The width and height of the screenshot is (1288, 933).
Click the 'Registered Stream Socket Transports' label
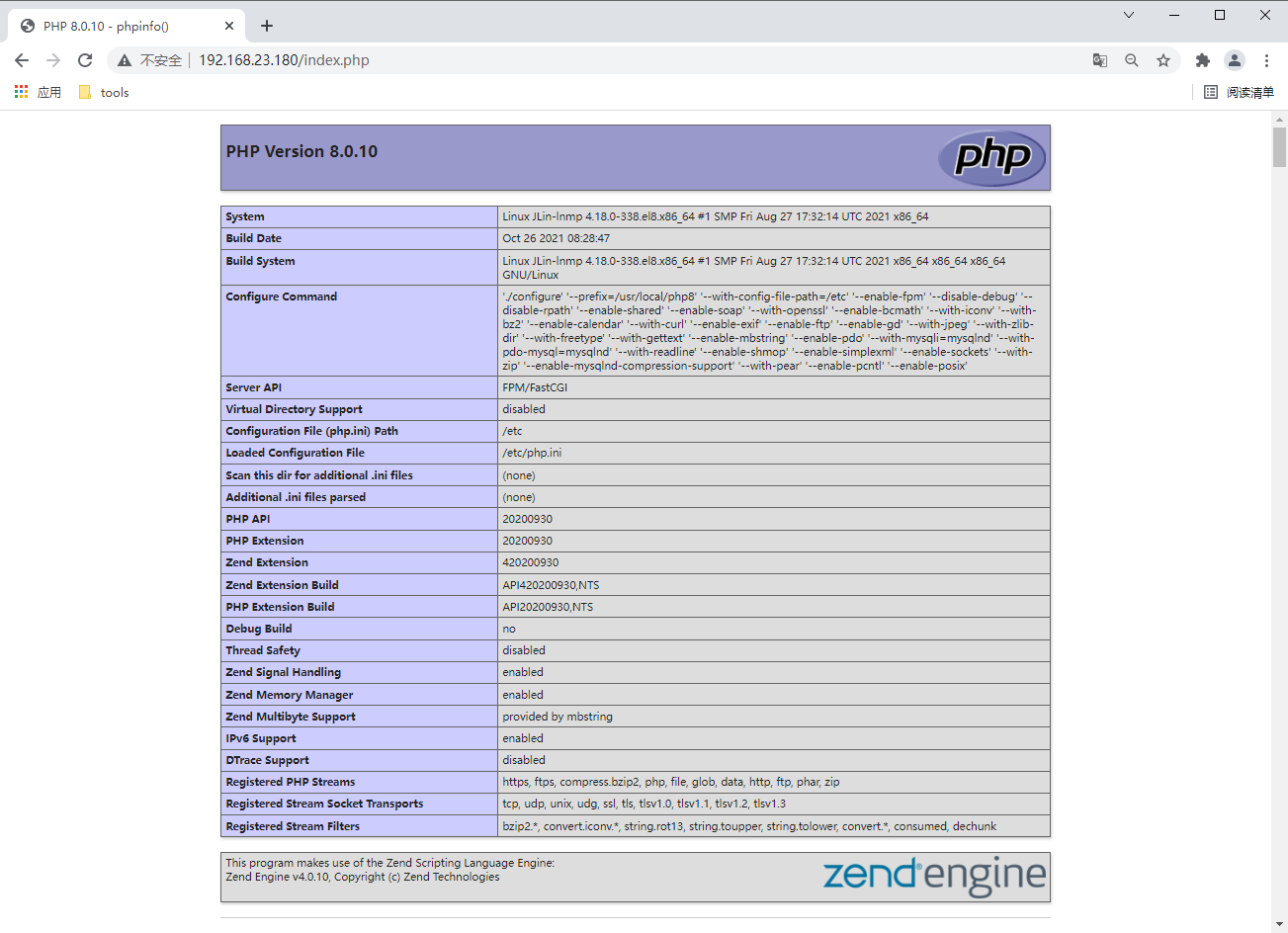(324, 804)
